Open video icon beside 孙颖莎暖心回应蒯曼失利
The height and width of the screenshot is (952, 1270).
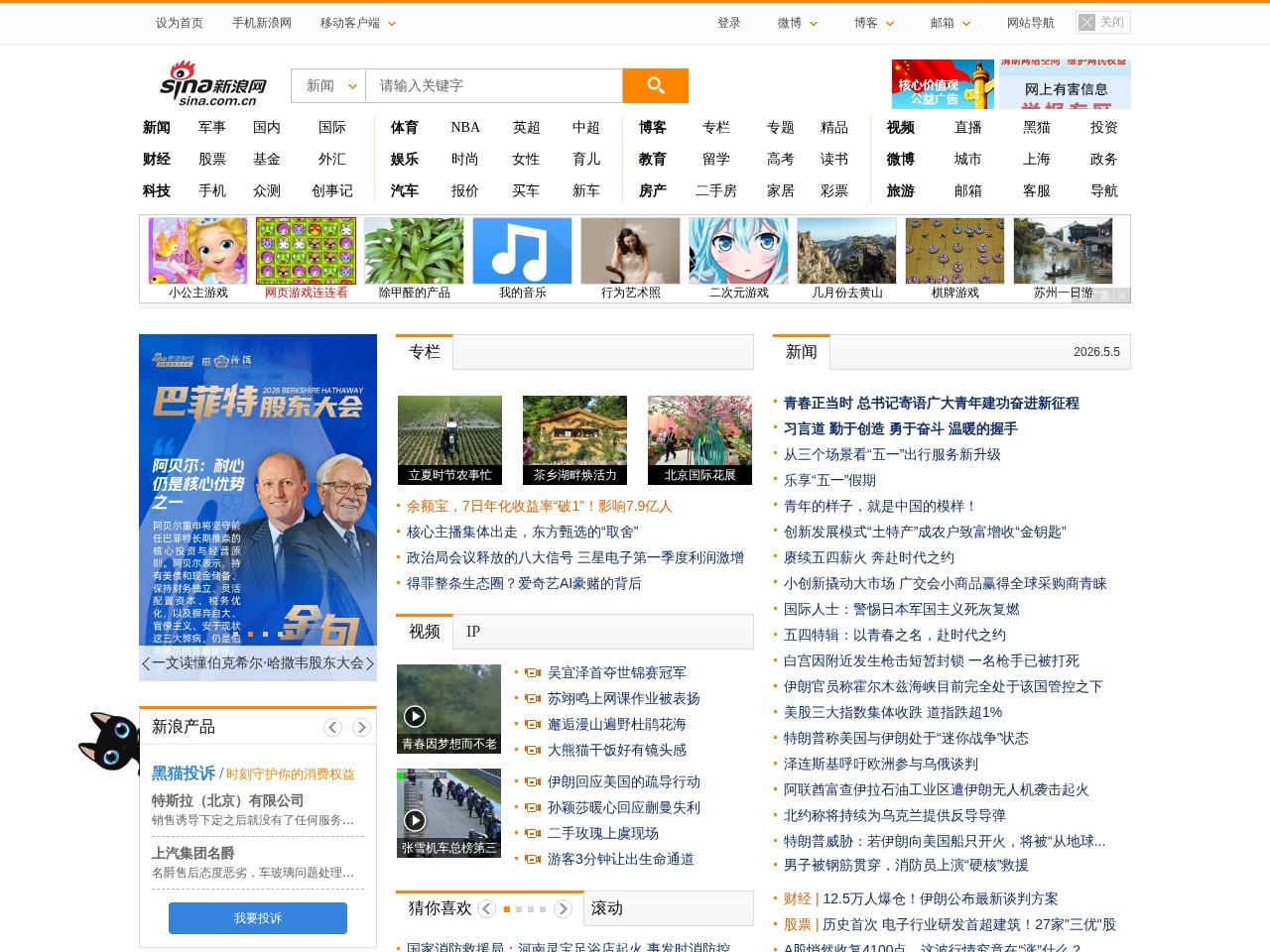coord(533,808)
